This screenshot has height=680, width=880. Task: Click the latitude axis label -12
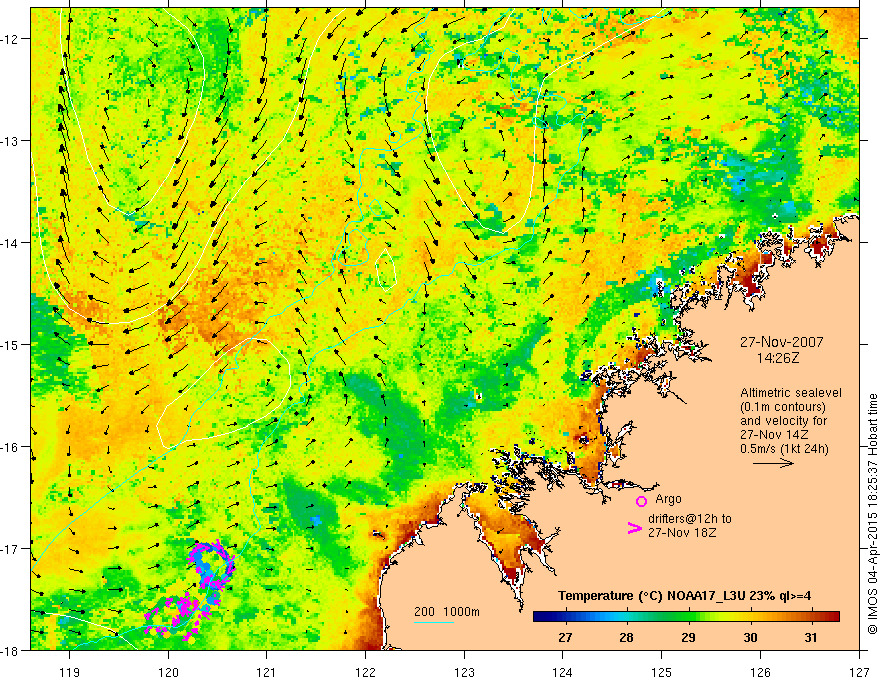coord(11,39)
